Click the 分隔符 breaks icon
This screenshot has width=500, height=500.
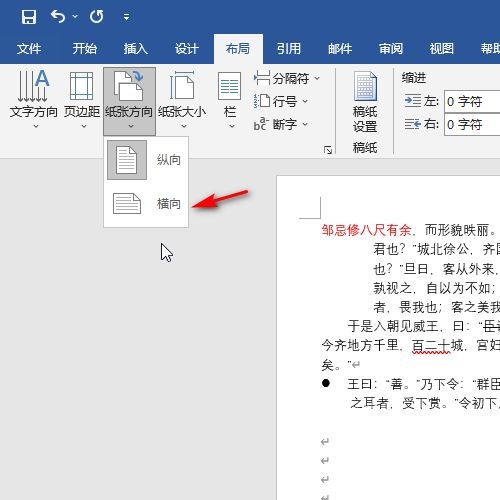[x=262, y=78]
